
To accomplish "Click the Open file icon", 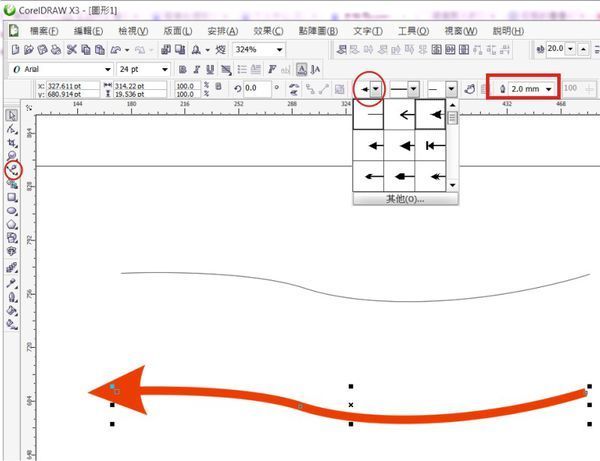I will click(x=29, y=50).
